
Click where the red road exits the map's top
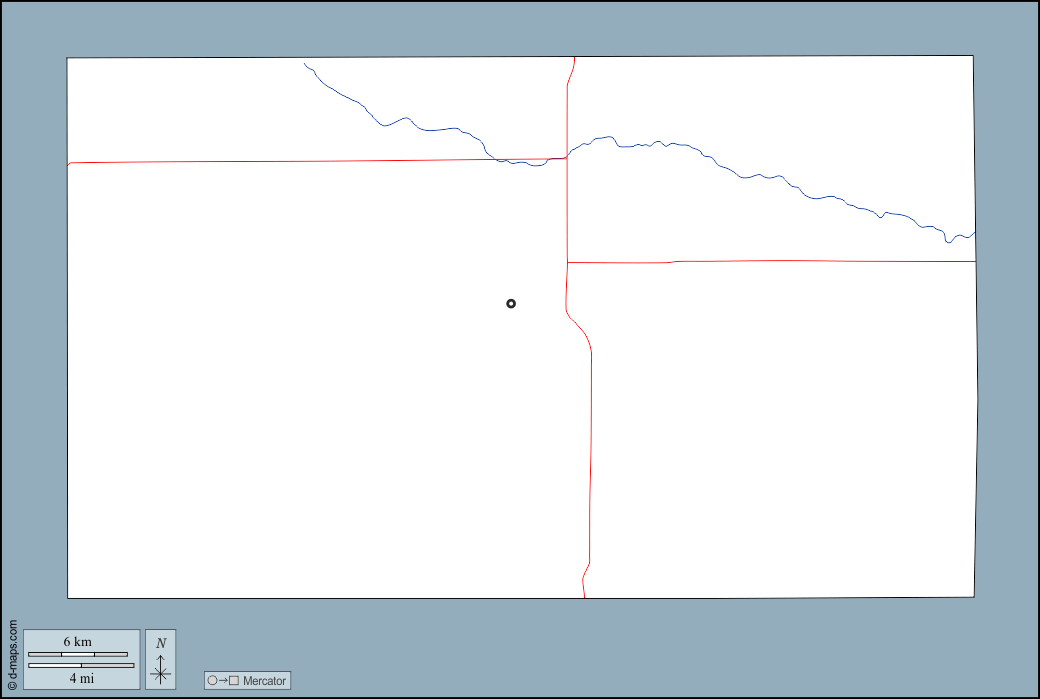[x=574, y=58]
